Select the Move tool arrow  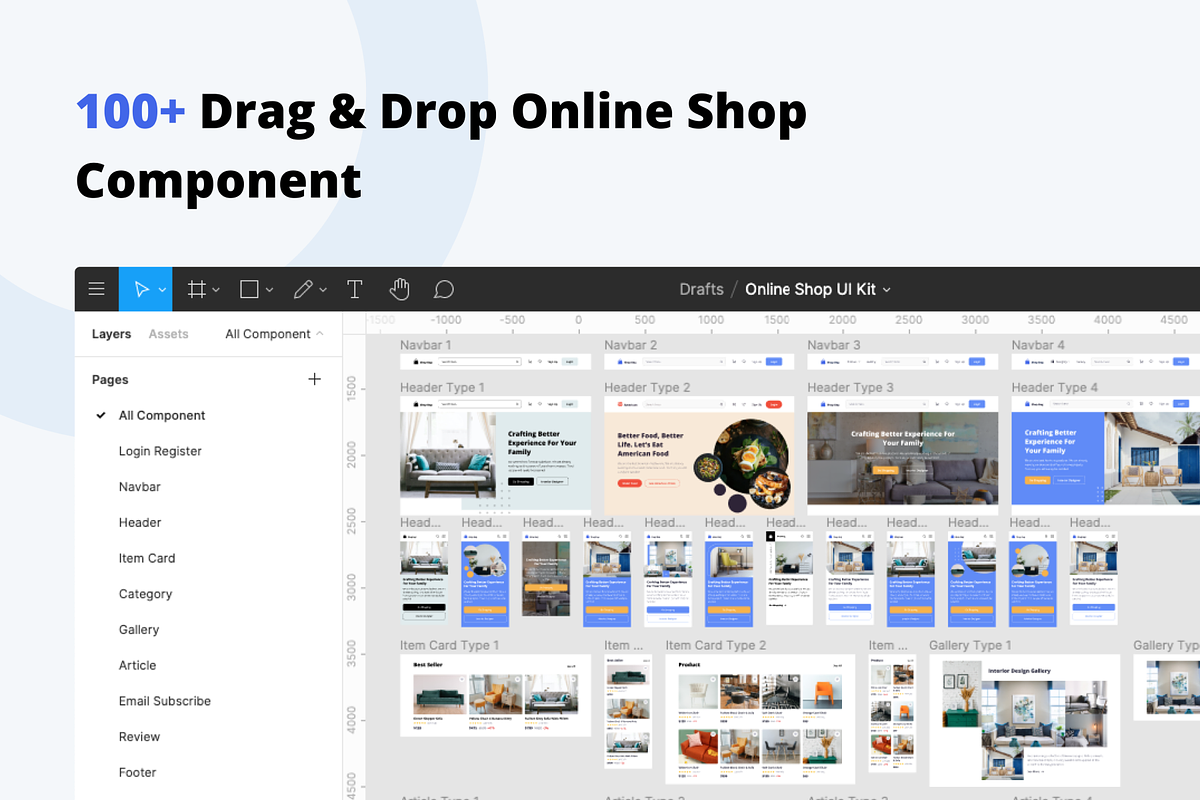141,289
